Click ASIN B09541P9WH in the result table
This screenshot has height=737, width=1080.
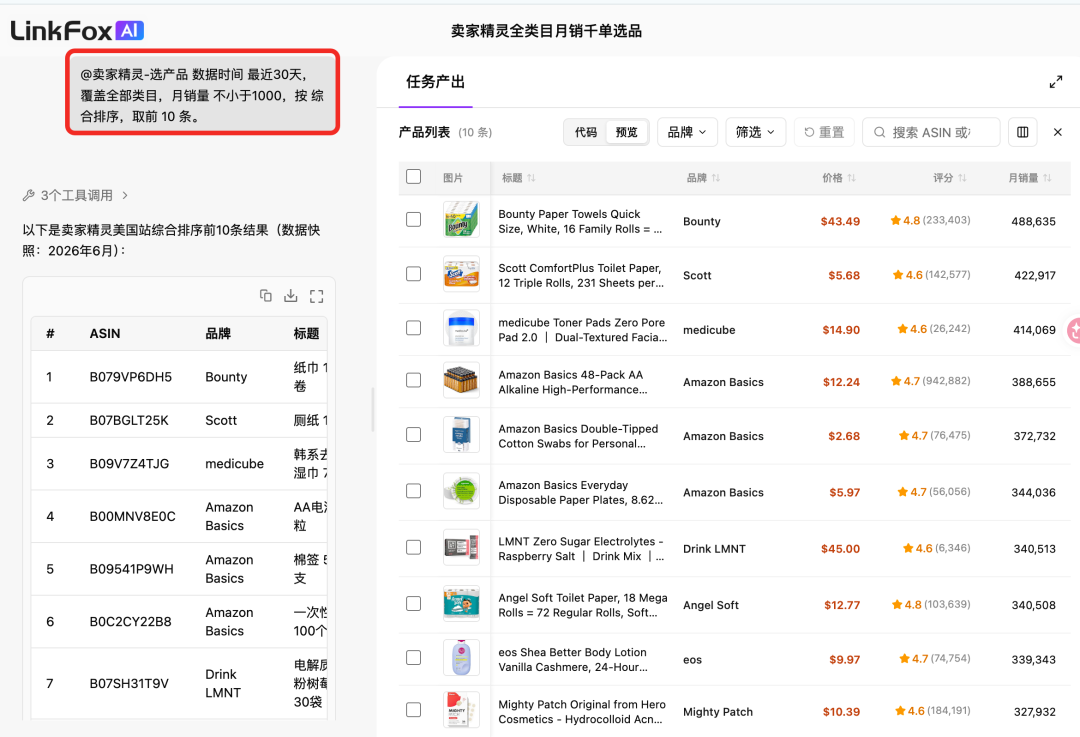132,569
